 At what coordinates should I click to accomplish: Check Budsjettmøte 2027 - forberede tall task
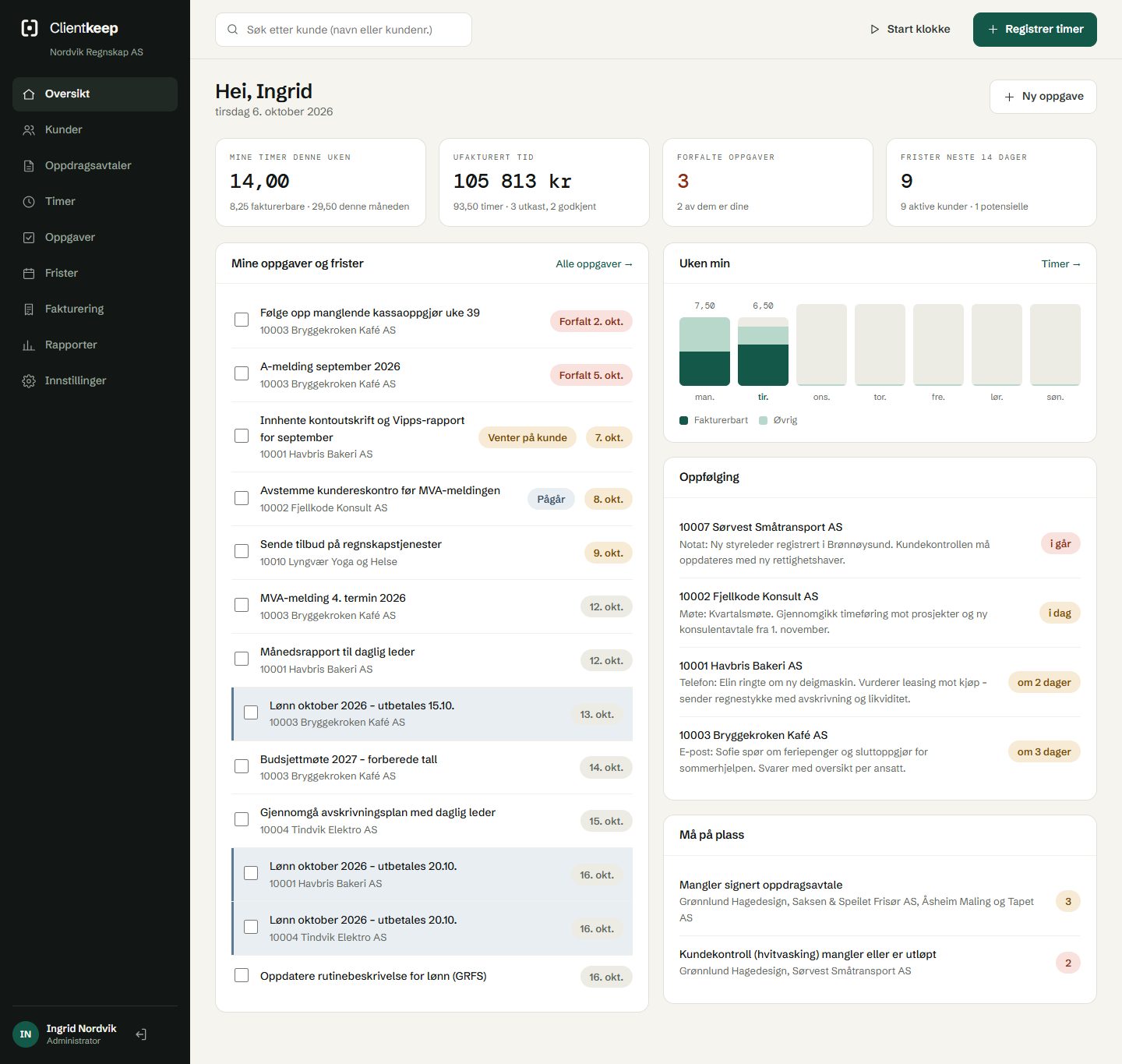242,766
